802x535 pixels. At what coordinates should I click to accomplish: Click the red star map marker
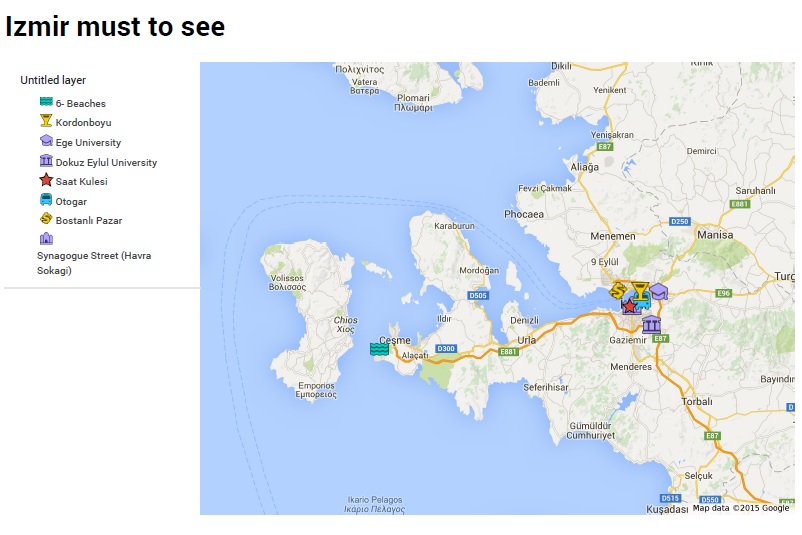[630, 306]
